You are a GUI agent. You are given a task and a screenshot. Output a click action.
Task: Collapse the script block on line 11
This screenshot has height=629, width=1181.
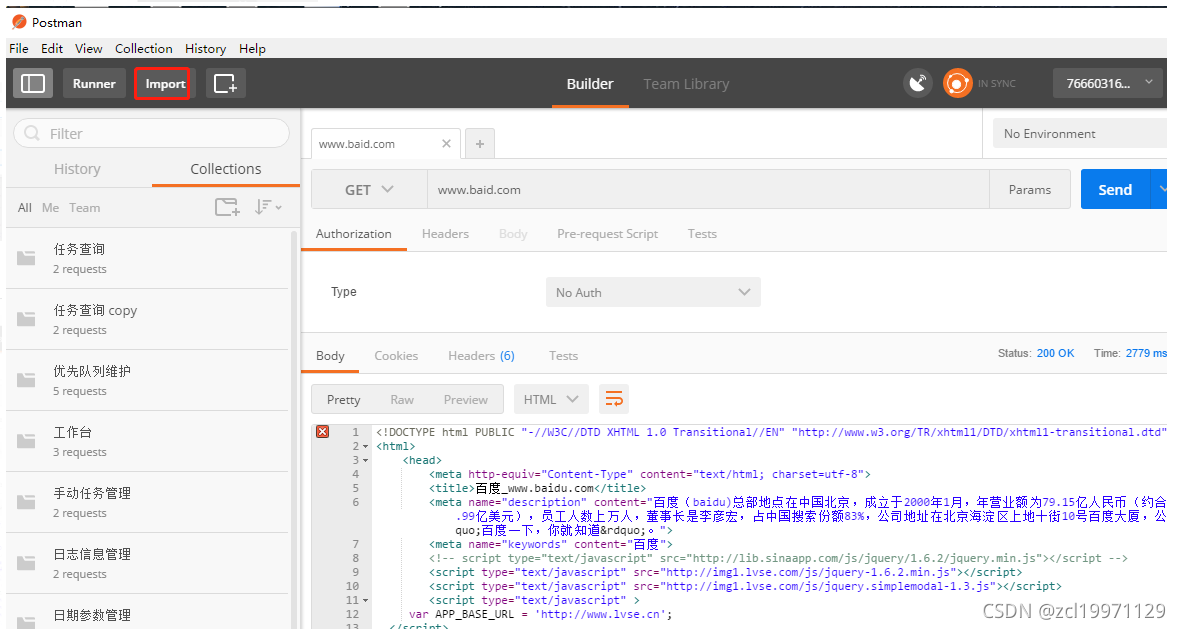366,600
